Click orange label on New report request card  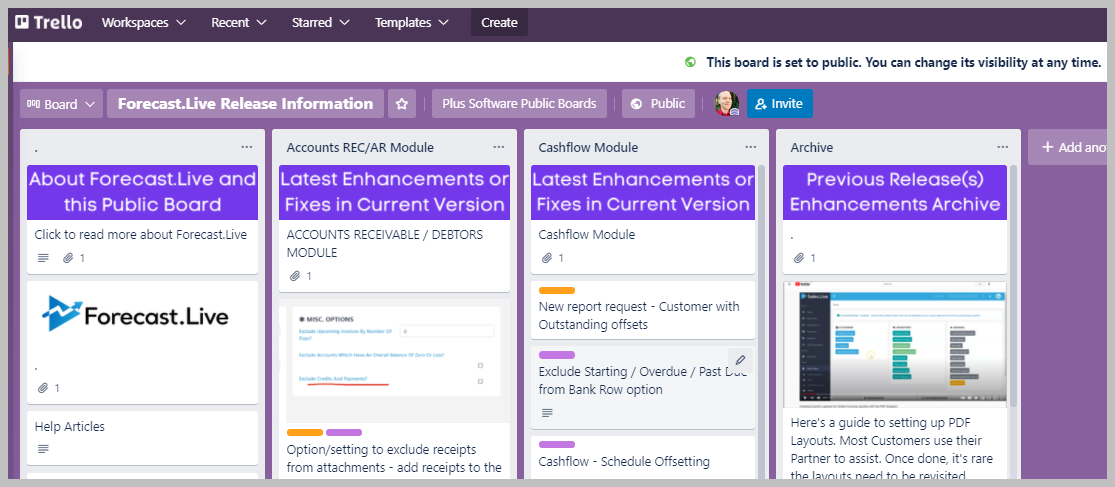click(557, 290)
